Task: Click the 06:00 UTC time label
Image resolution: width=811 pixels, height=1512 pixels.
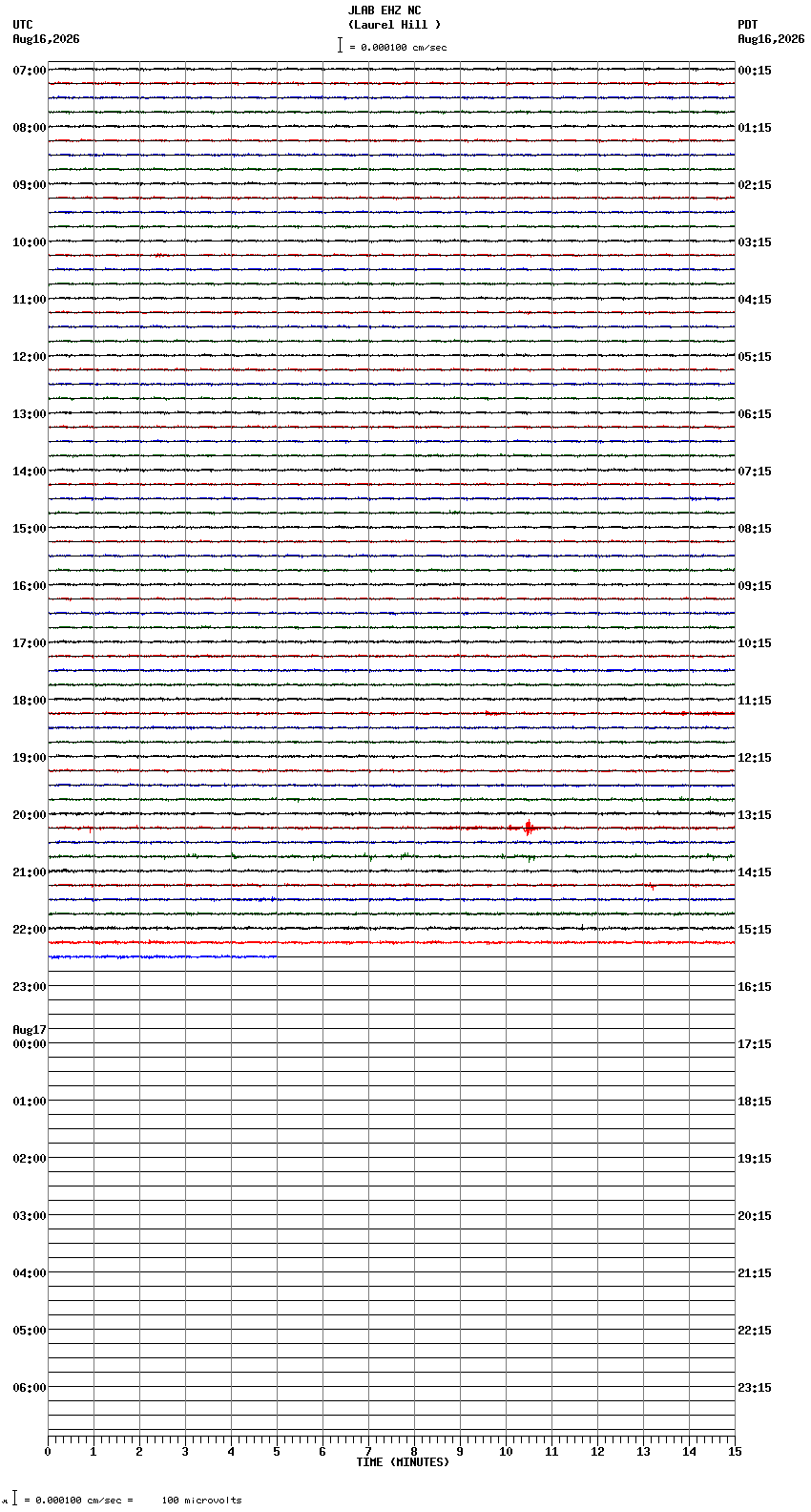Action: 30,1388
